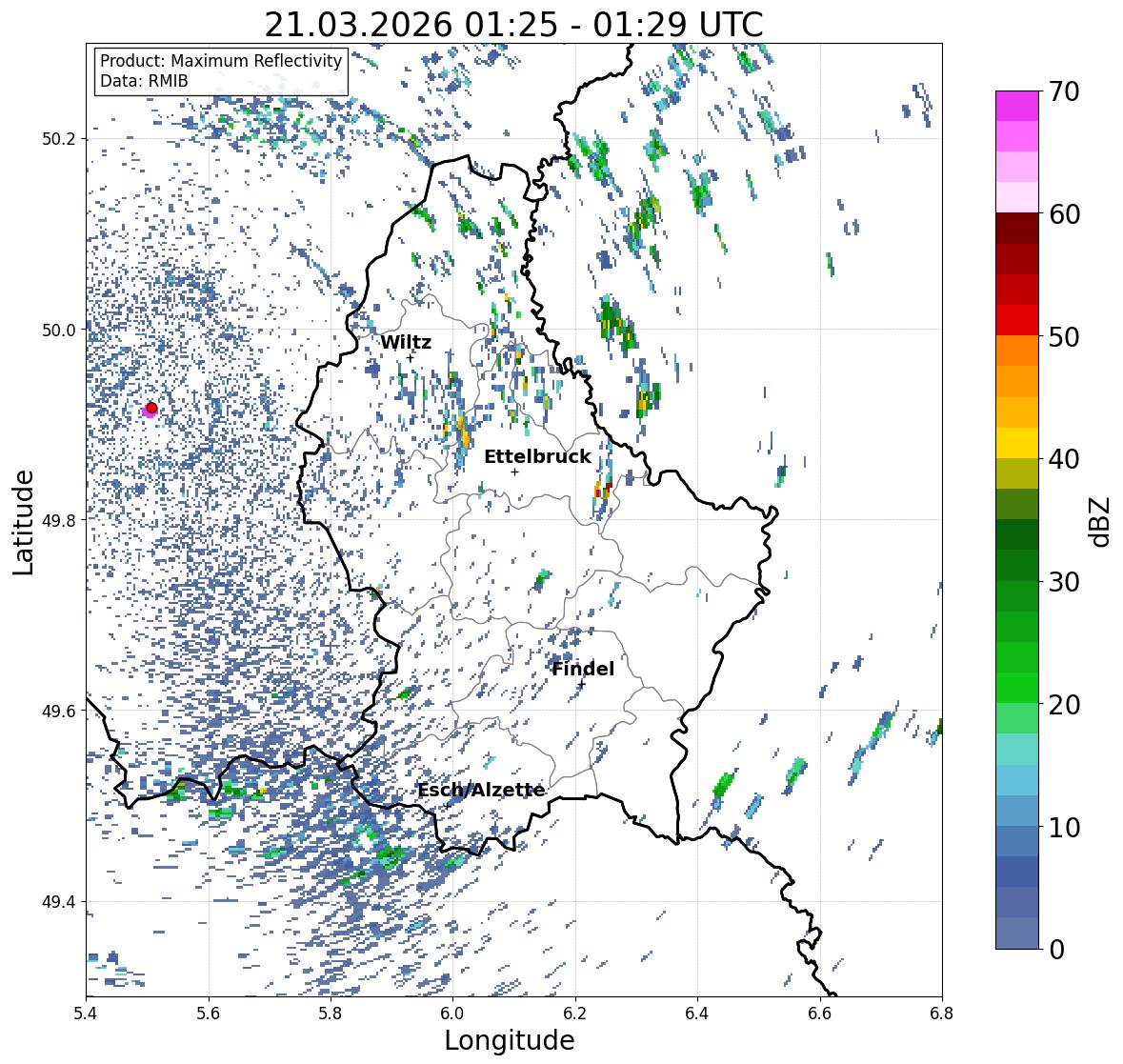Screen dimensions: 1123x1064
Task: Click the 30 value on the colorbar
Action: [1064, 581]
